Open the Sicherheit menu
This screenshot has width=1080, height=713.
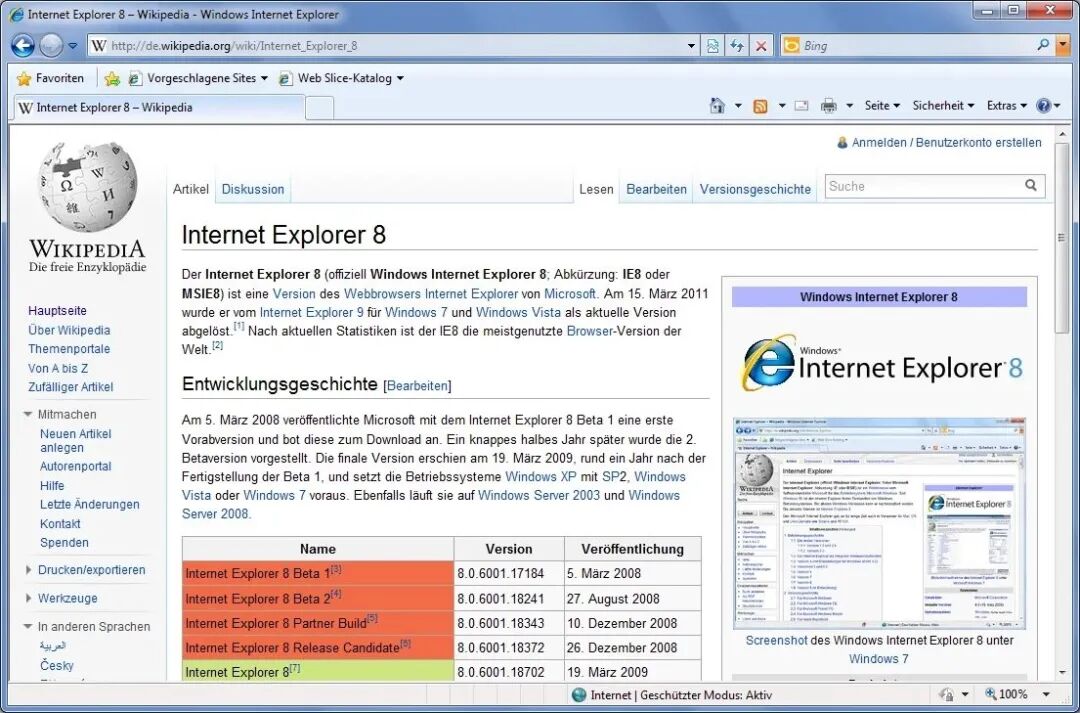tap(943, 105)
